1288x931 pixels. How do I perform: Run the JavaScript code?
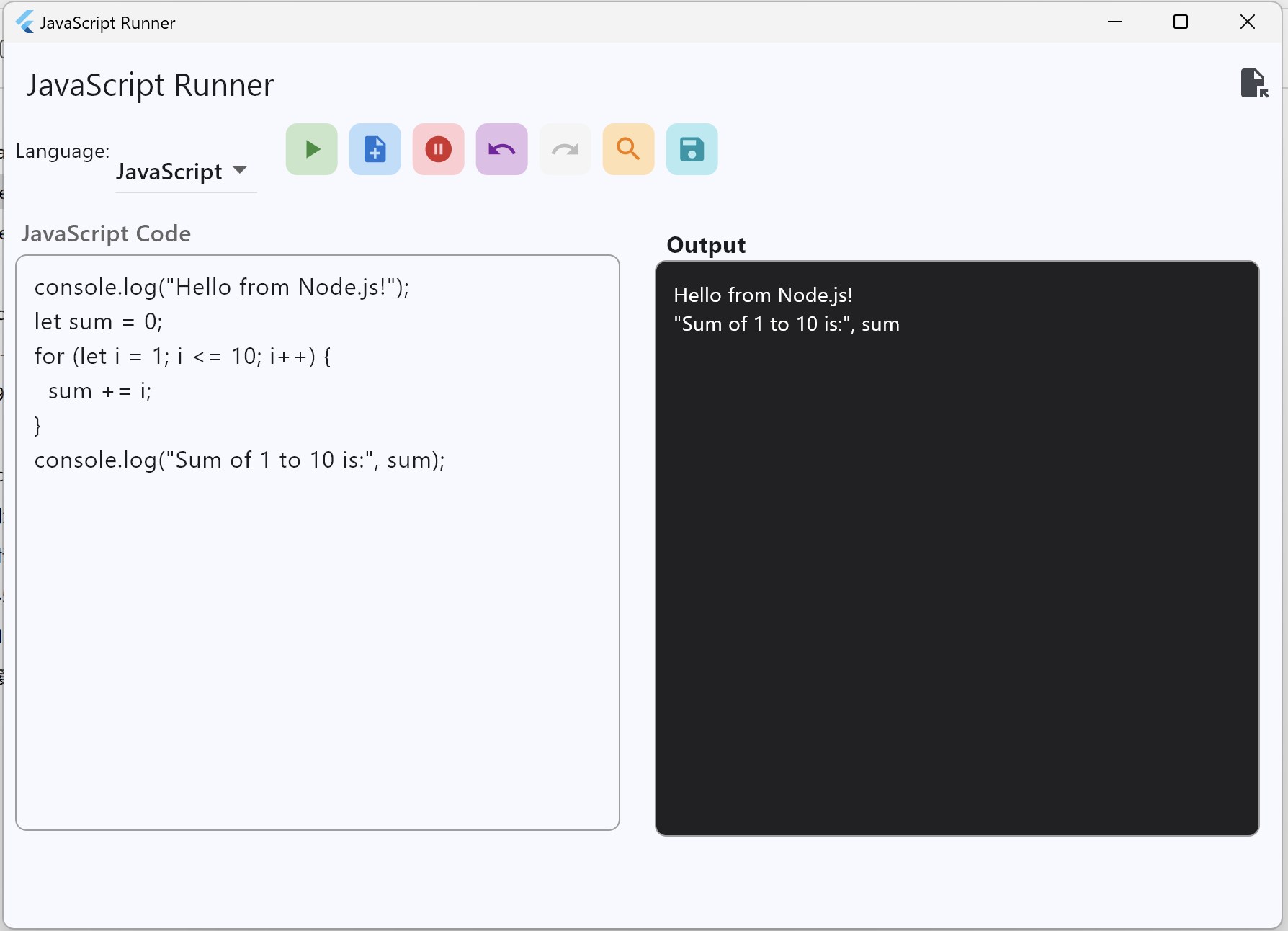tap(311, 149)
